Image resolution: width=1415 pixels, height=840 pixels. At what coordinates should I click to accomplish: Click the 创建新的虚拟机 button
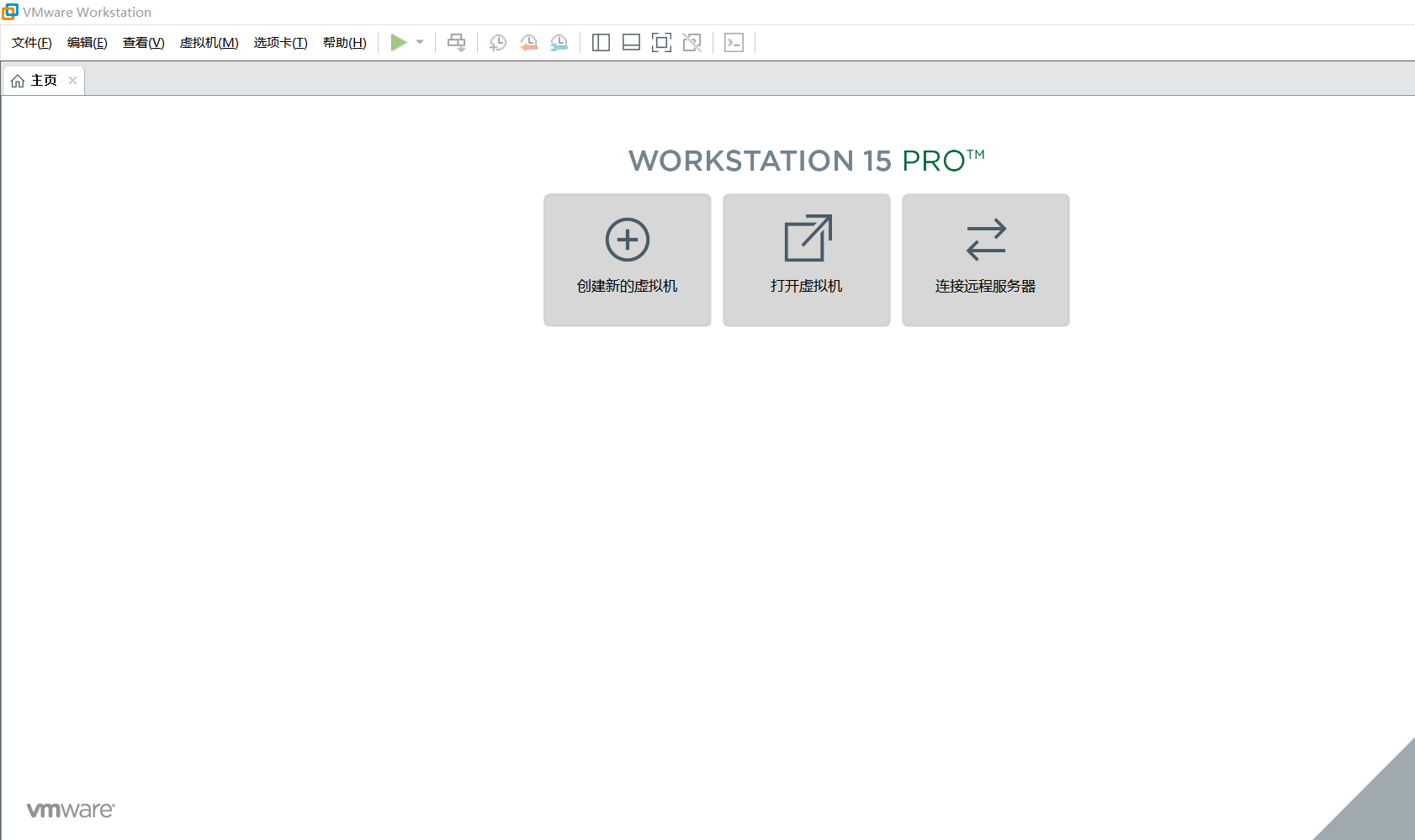coord(628,260)
